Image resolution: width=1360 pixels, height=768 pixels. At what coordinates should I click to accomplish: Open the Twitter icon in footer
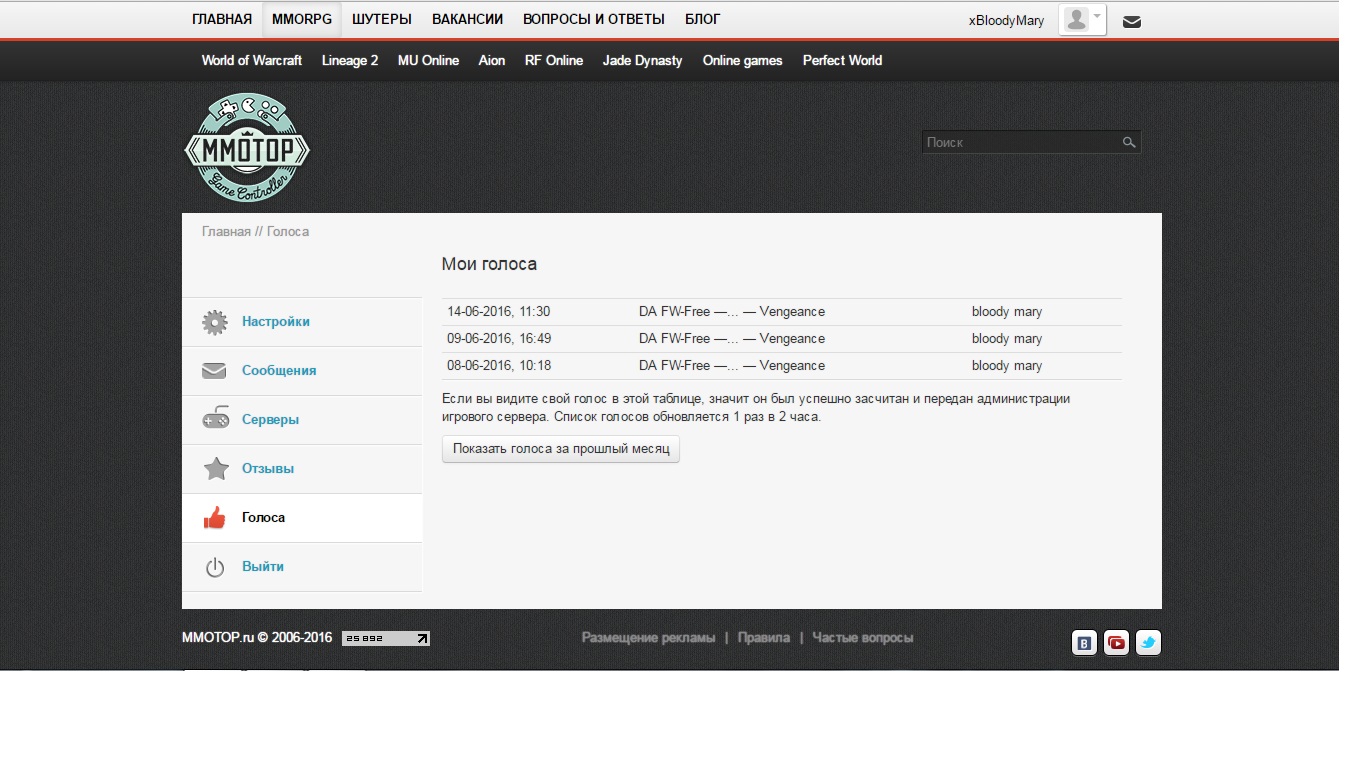pyautogui.click(x=1148, y=643)
